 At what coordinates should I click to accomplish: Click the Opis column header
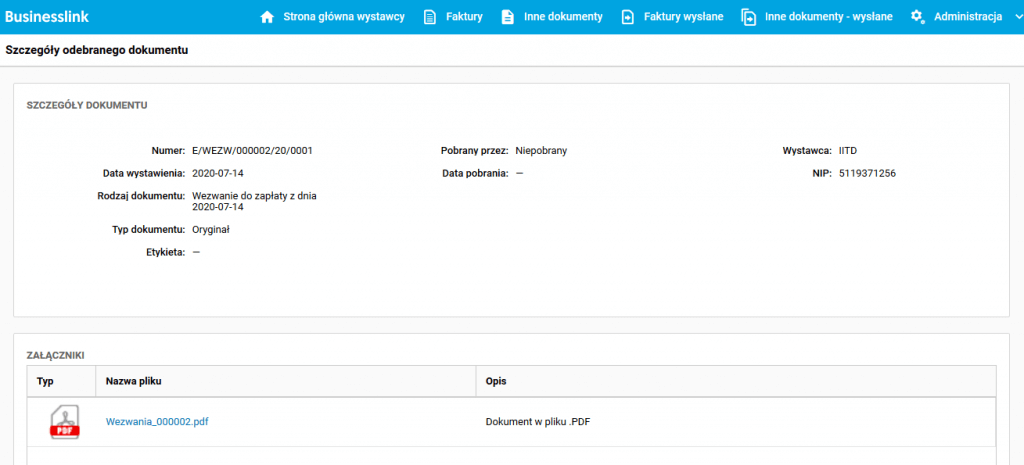tap(497, 381)
